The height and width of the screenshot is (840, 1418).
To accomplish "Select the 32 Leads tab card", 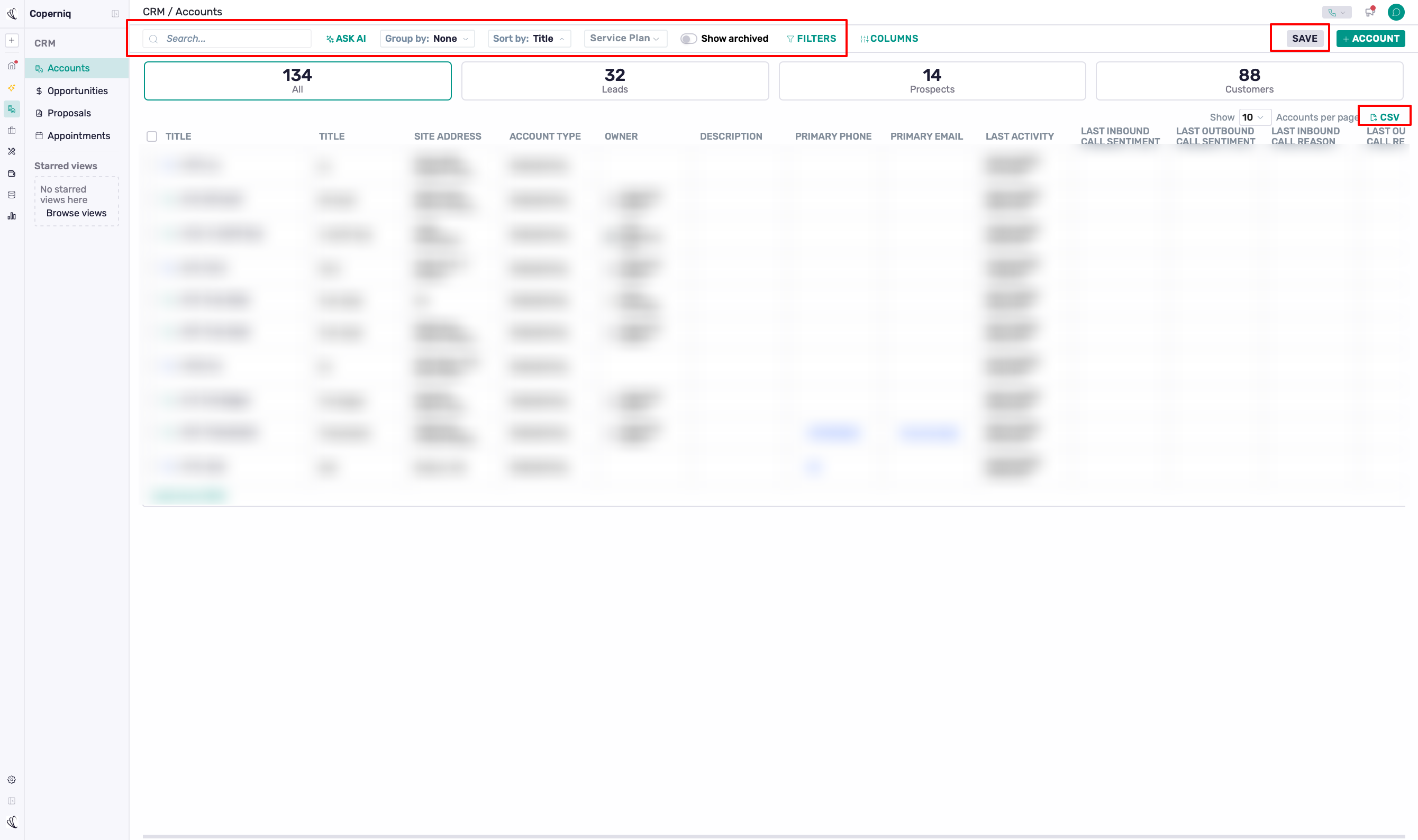I will click(x=615, y=81).
